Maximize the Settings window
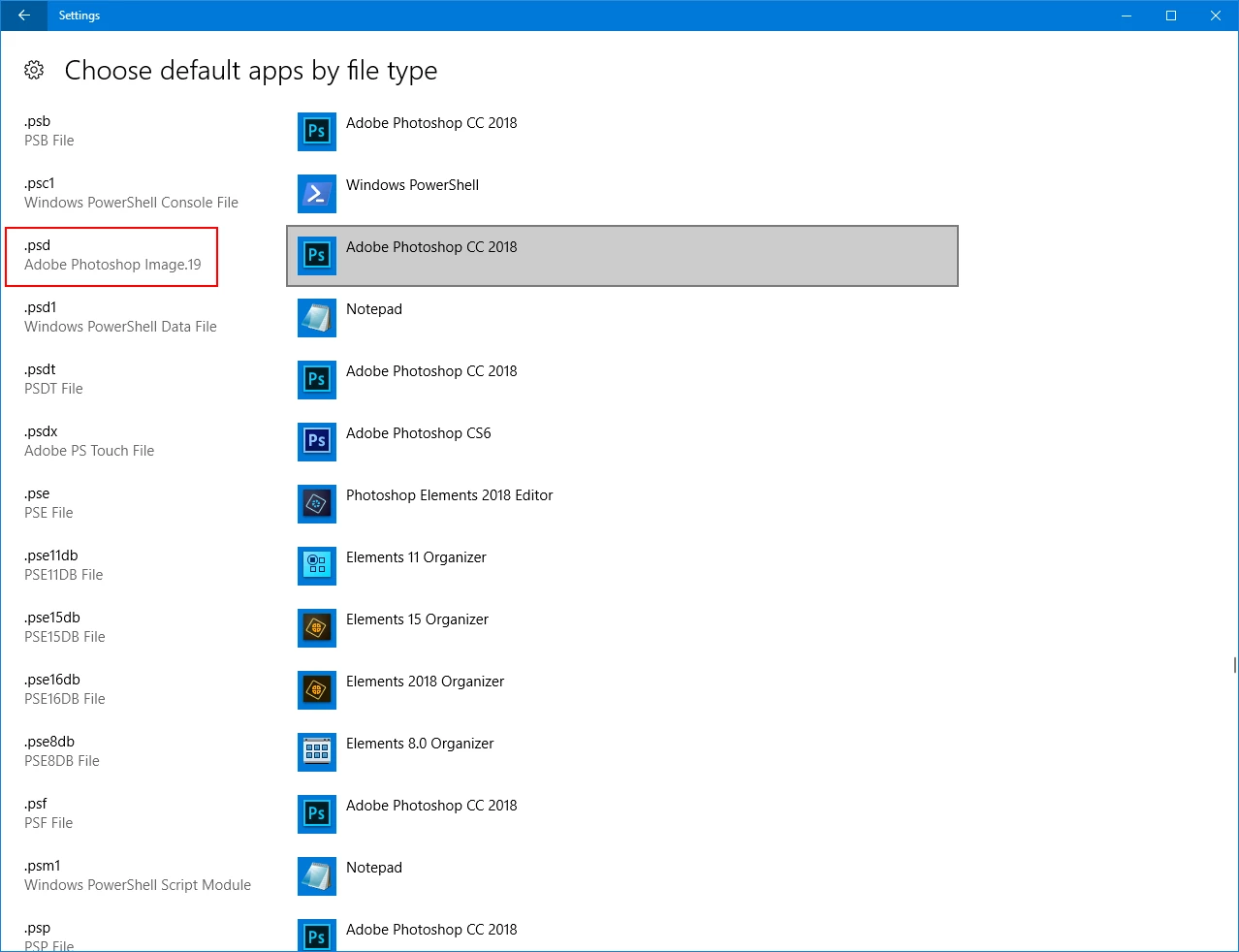 (1171, 16)
